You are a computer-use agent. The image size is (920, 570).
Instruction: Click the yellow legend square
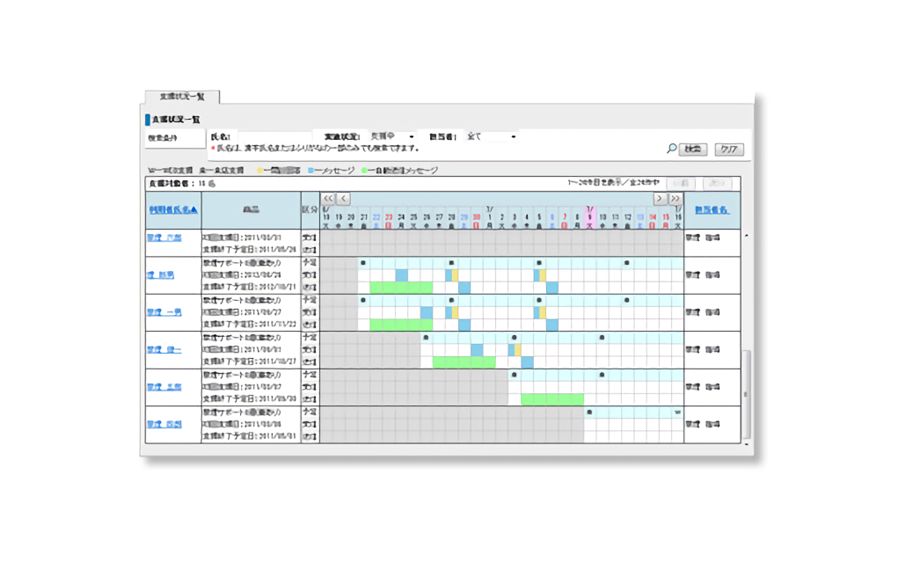pyautogui.click(x=260, y=171)
